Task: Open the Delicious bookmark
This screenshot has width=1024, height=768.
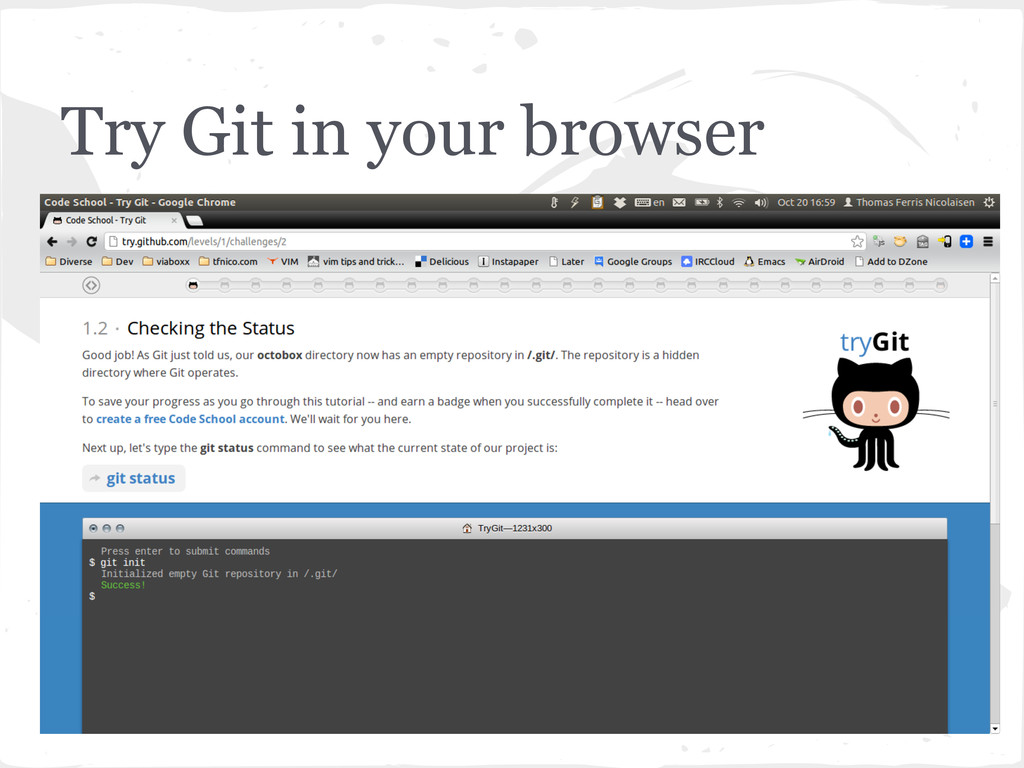Action: [x=441, y=262]
